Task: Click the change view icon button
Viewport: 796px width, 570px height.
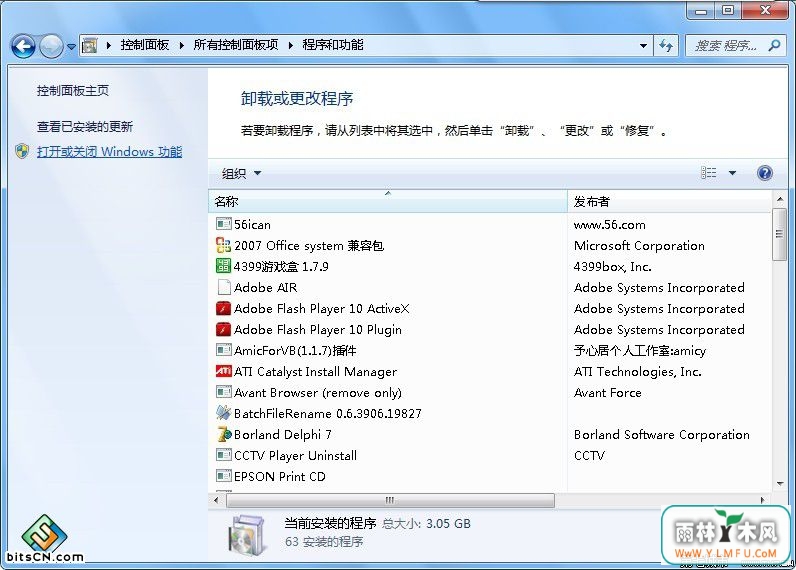Action: [709, 173]
